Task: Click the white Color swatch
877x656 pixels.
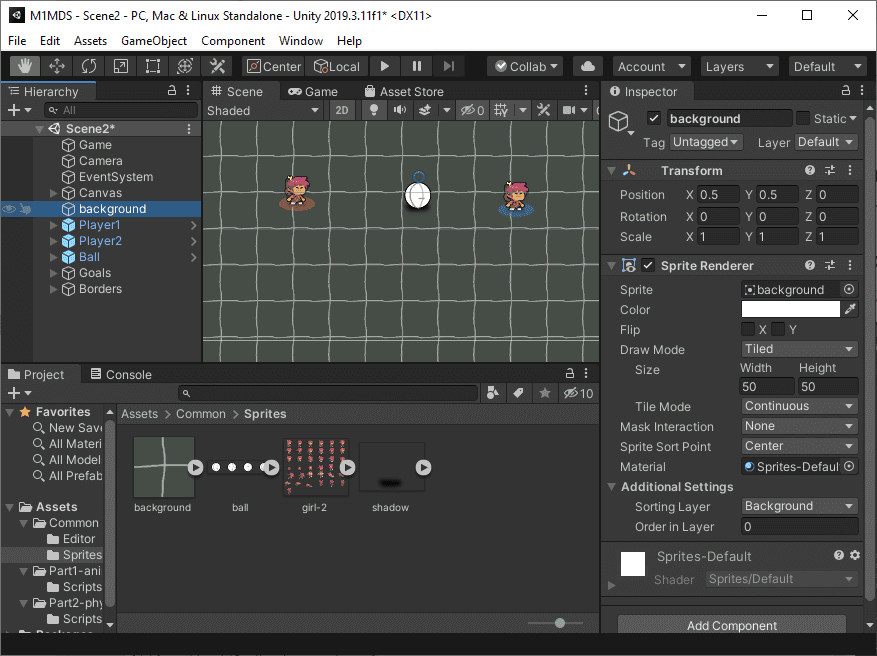Action: tap(790, 310)
